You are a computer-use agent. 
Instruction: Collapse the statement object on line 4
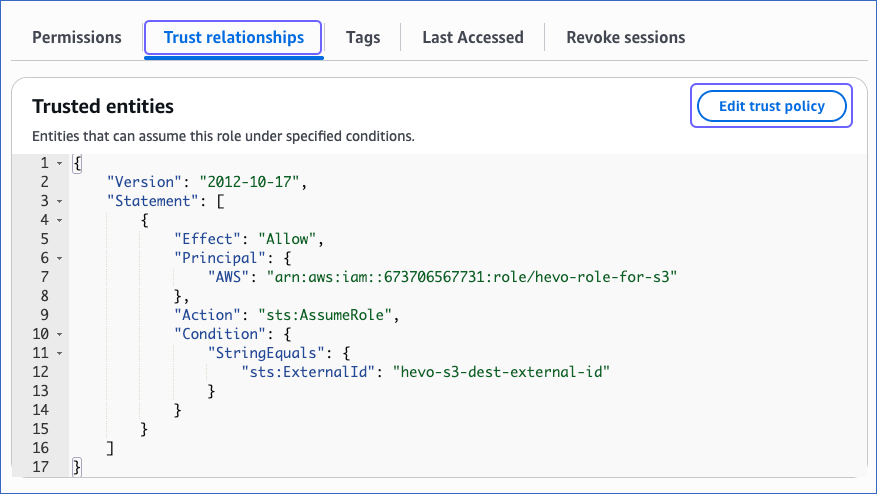pos(60,220)
